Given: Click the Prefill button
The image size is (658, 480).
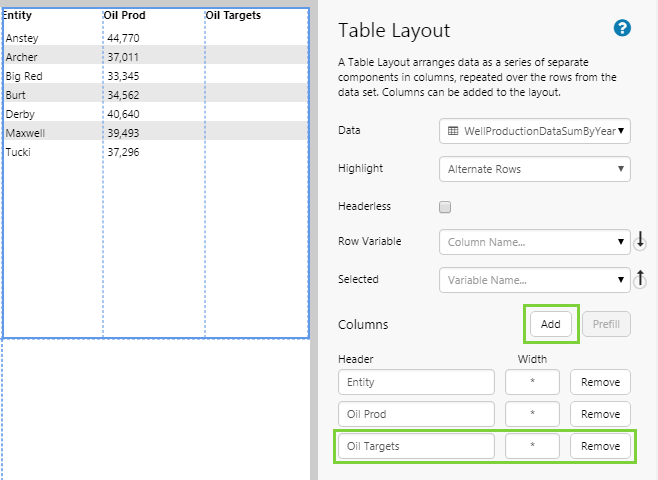Looking at the screenshot, I should (606, 324).
